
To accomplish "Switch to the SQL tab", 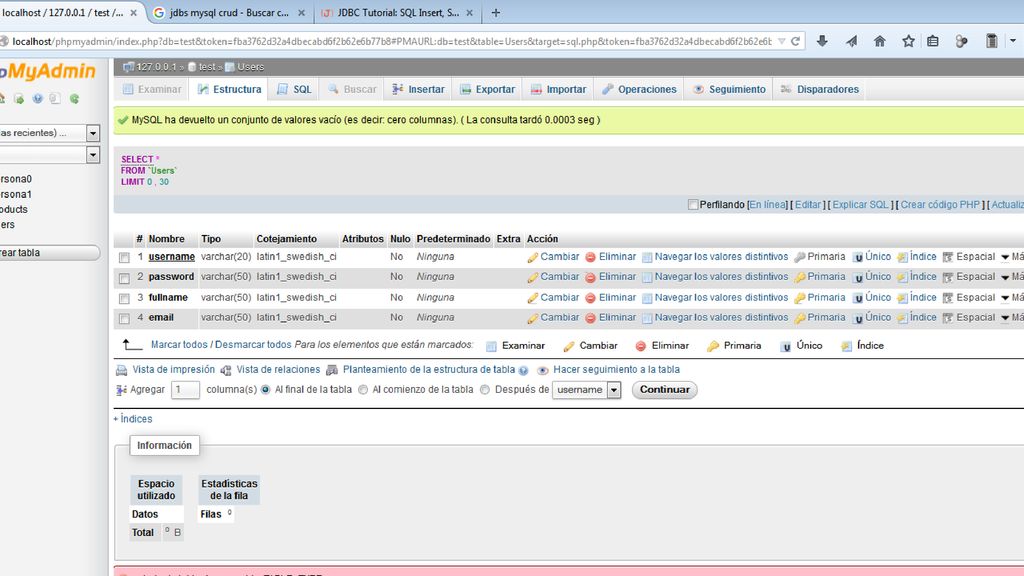I will 294,89.
